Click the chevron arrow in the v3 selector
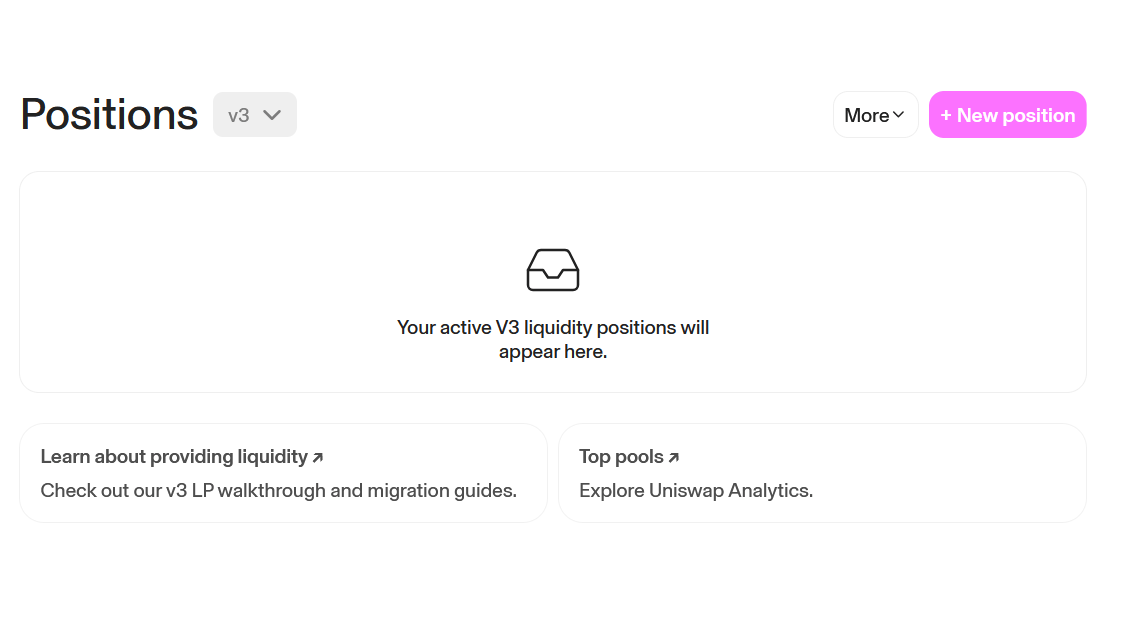 click(272, 115)
